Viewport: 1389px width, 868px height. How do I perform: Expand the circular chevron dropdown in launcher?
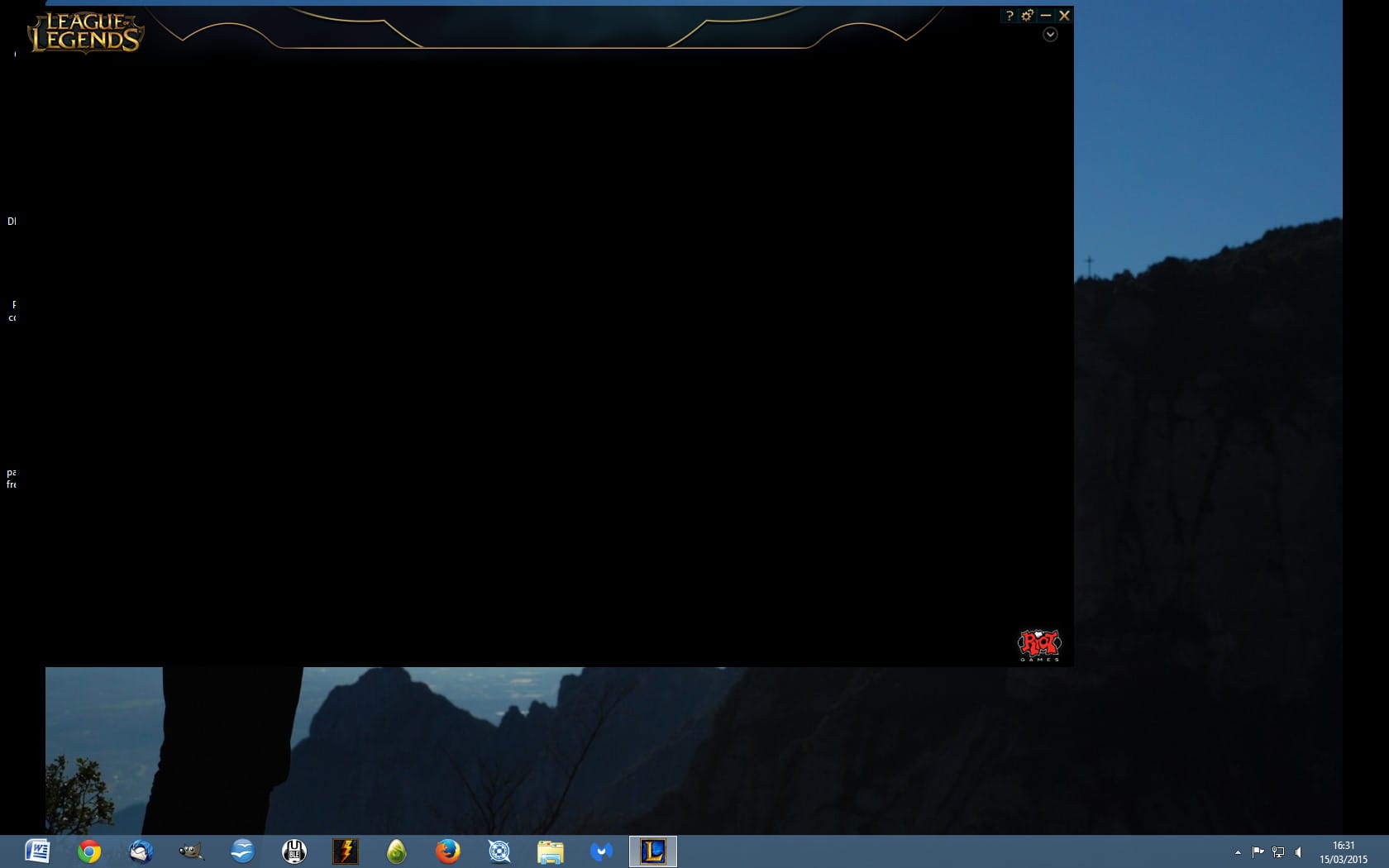[x=1050, y=35]
